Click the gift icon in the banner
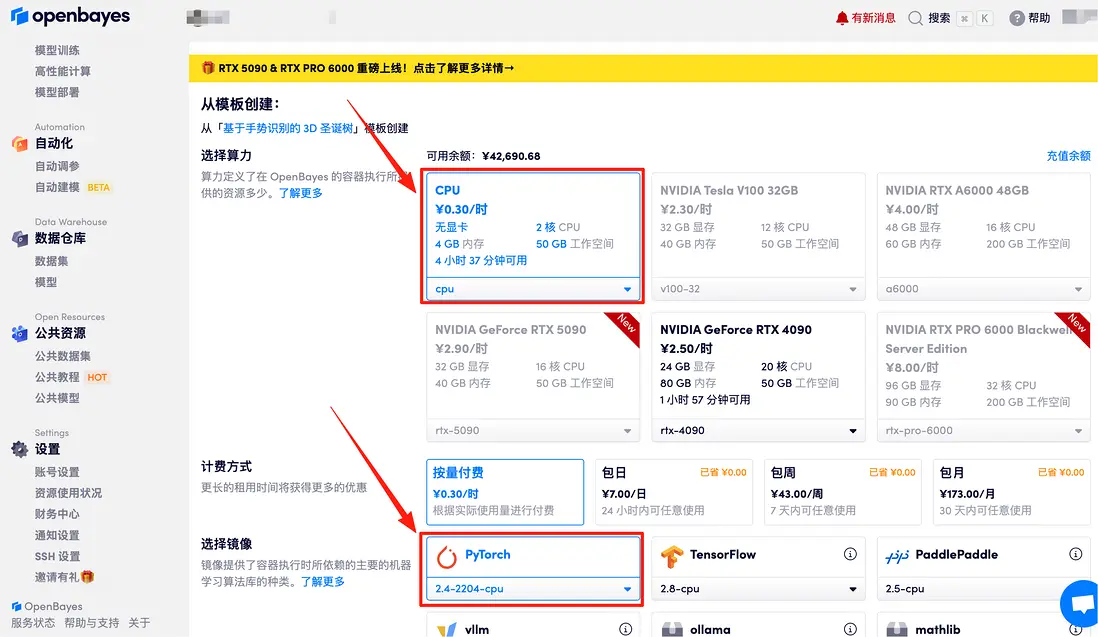This screenshot has width=1098, height=637. 207,68
